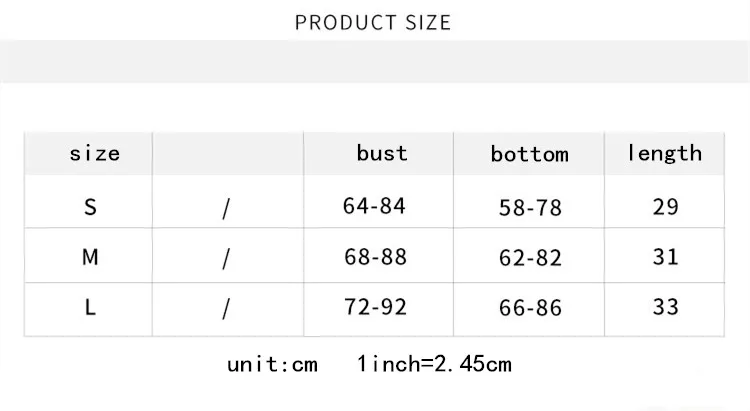This screenshot has height=411, width=750.
Task: Click length value 31
Action: [665, 257]
